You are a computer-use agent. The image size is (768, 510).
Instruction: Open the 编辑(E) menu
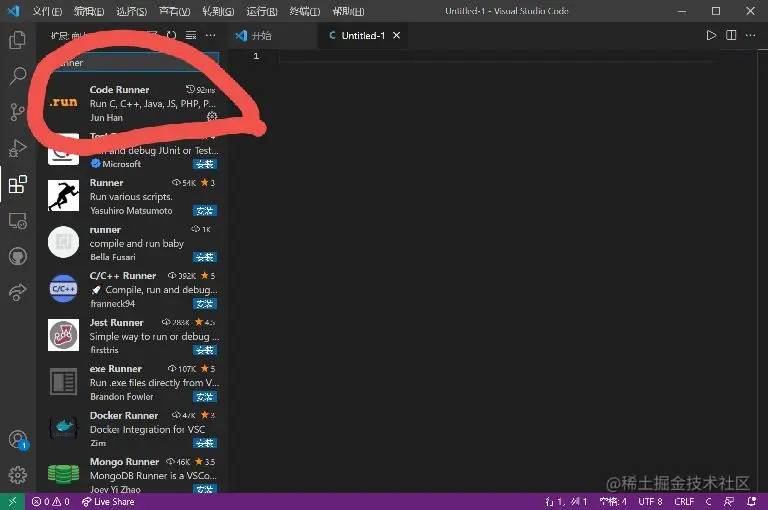(89, 11)
